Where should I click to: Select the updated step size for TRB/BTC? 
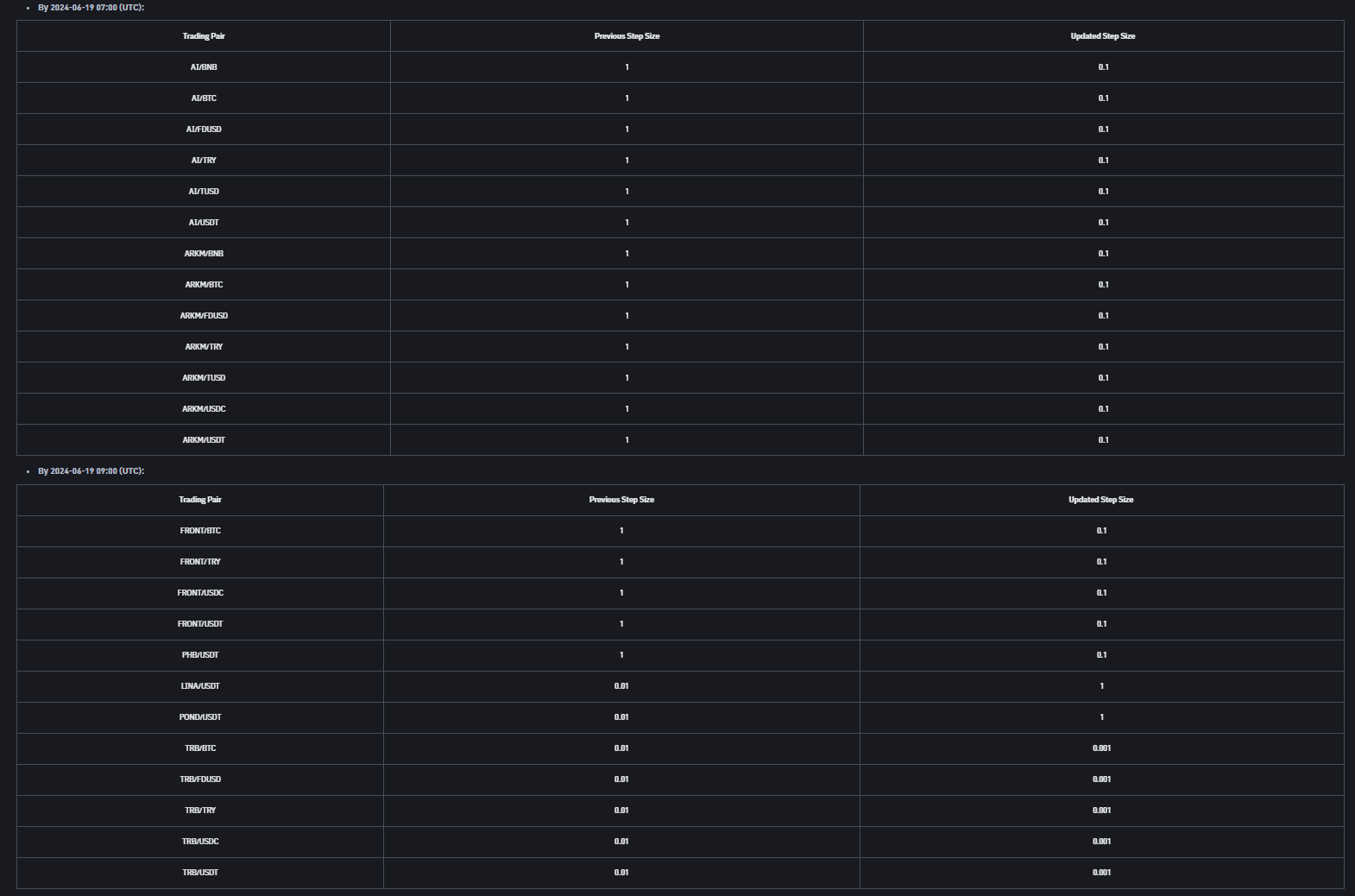point(1101,748)
